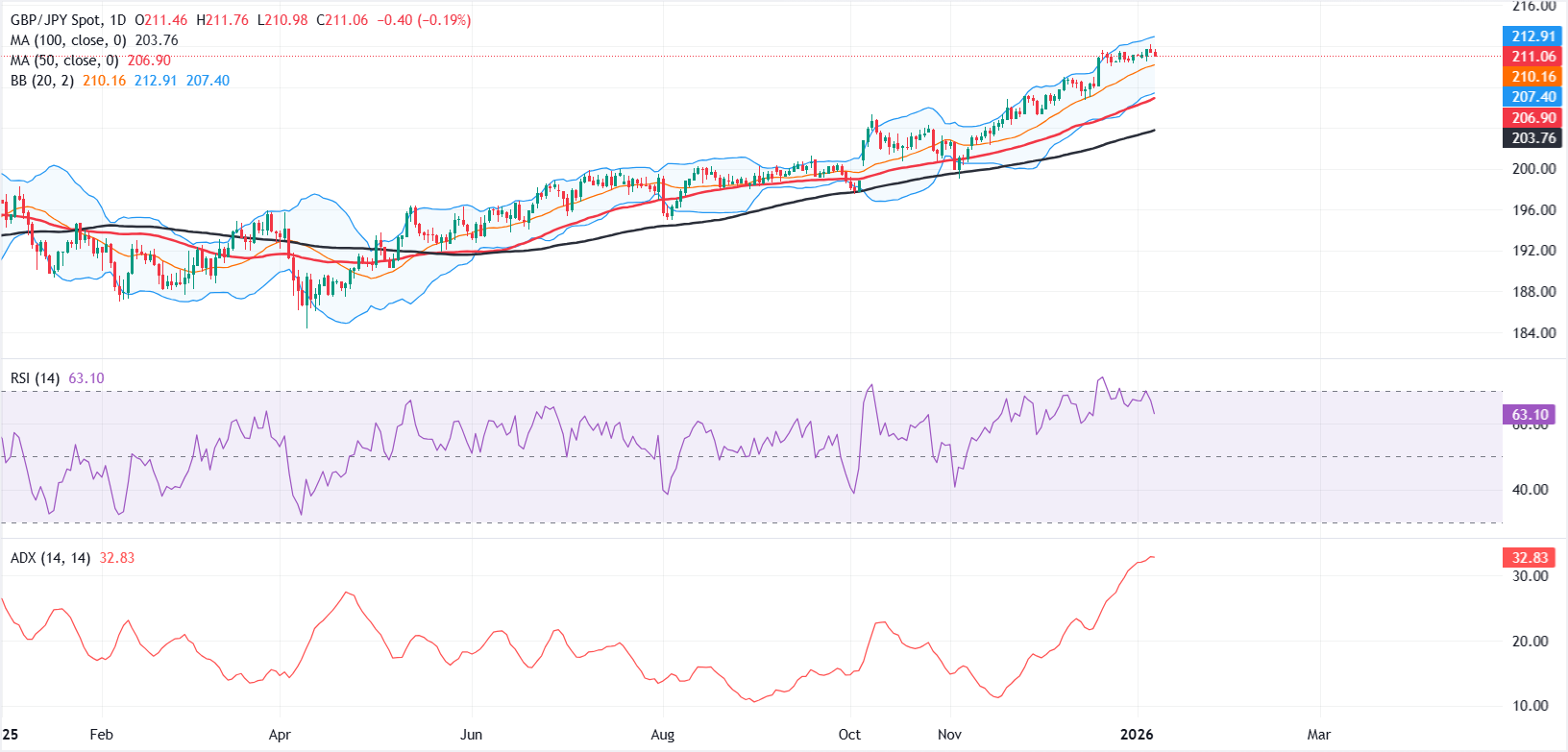Viewport: 1568px width, 752px height.
Task: Click the purple 63.10 RSI value tag
Action: [x=1529, y=415]
